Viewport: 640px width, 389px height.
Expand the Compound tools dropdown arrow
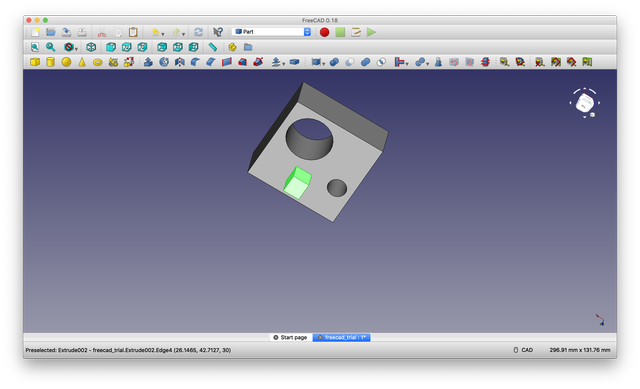point(324,64)
